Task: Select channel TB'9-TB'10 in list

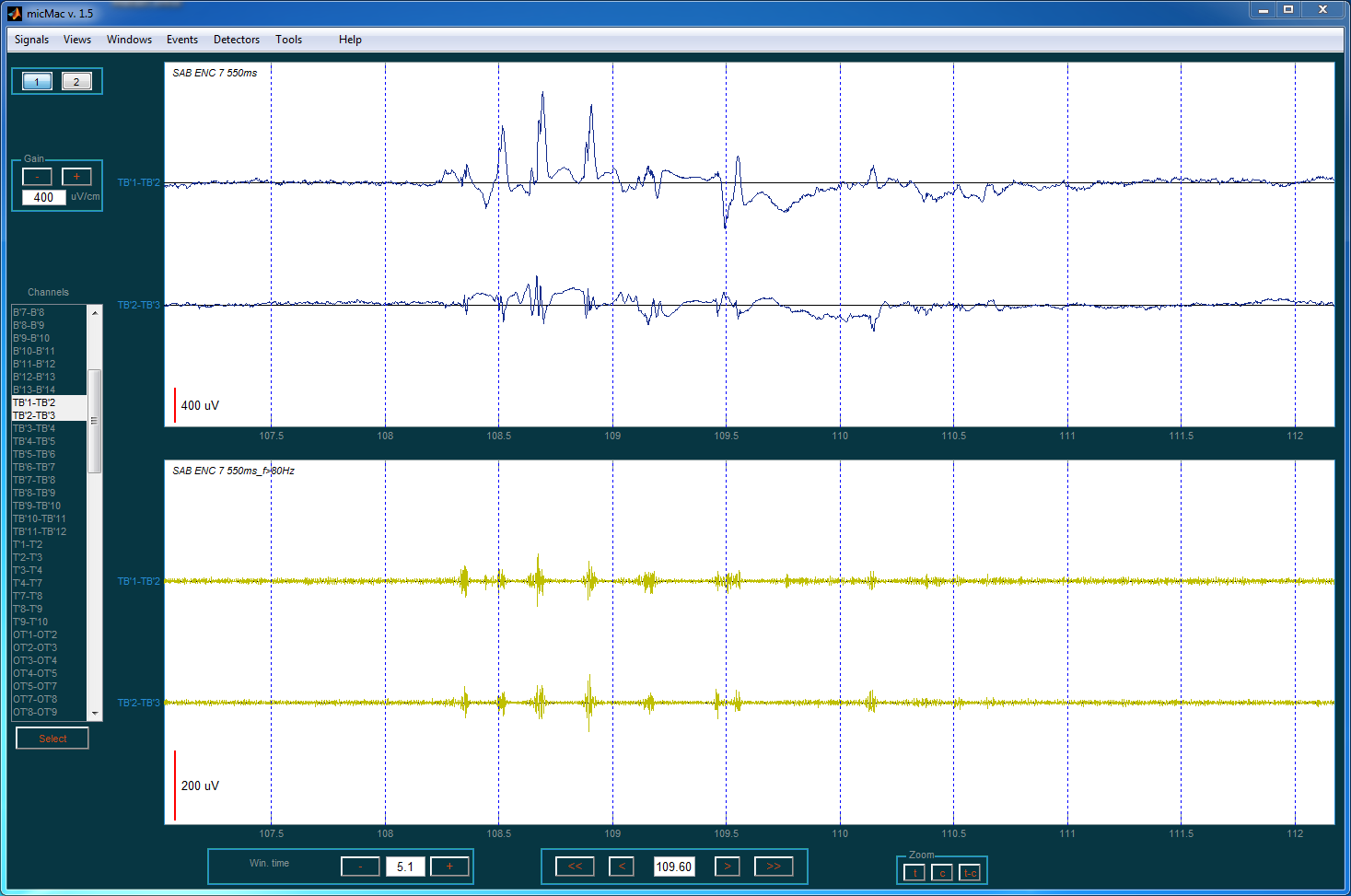Action: click(49, 506)
